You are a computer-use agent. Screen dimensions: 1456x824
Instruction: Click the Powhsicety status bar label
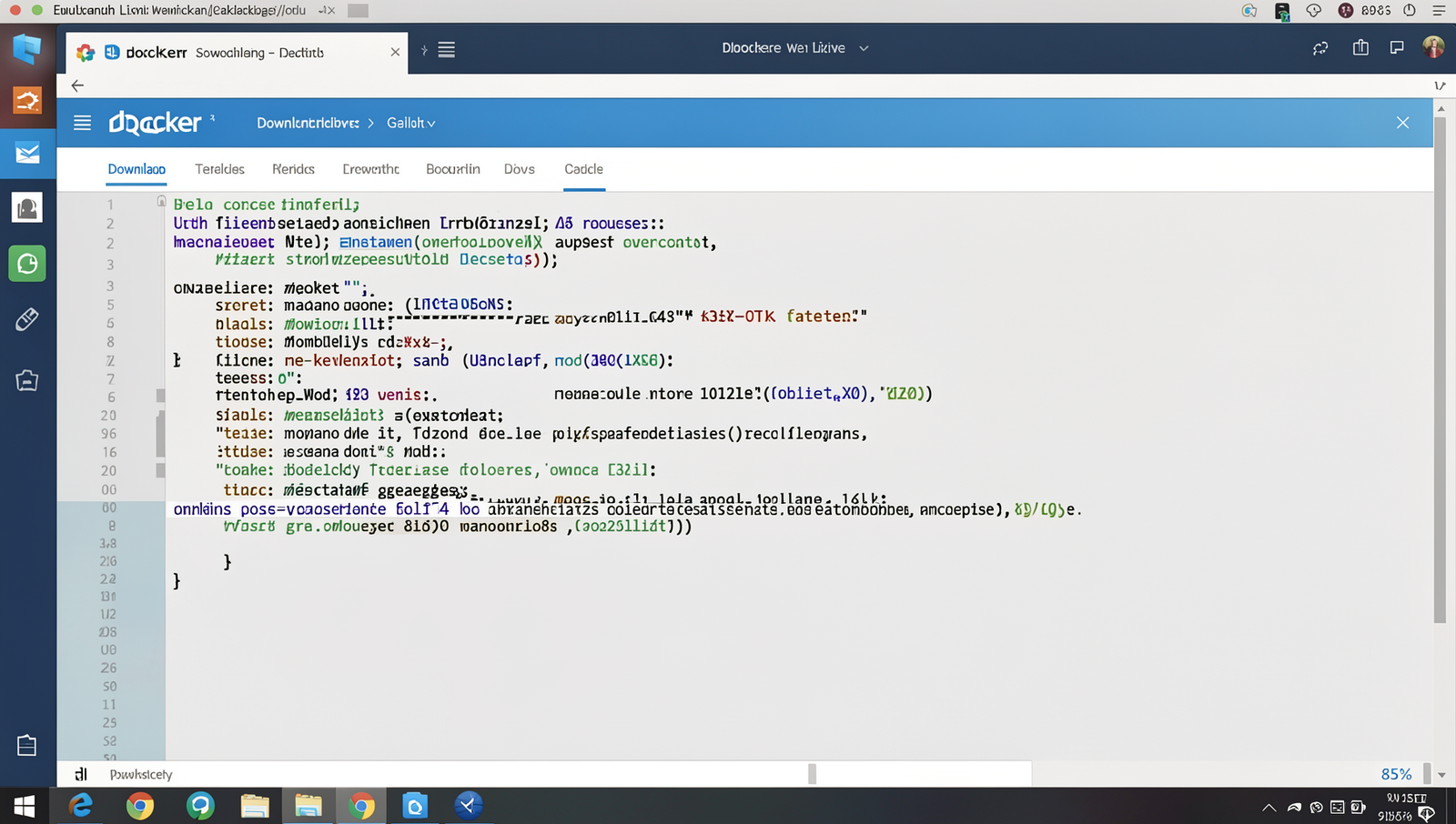tap(141, 775)
